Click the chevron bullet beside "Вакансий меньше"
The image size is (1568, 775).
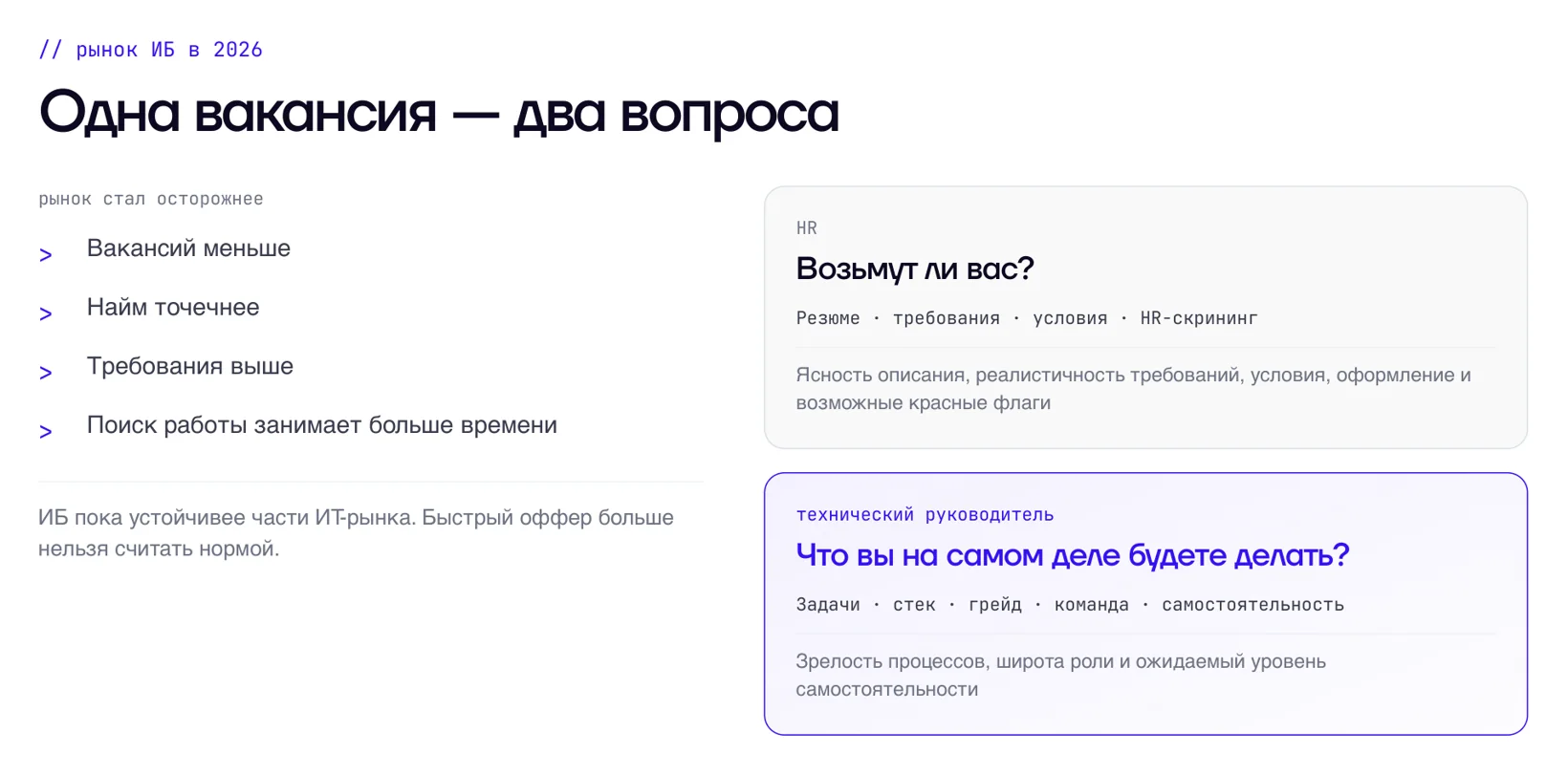(x=45, y=254)
